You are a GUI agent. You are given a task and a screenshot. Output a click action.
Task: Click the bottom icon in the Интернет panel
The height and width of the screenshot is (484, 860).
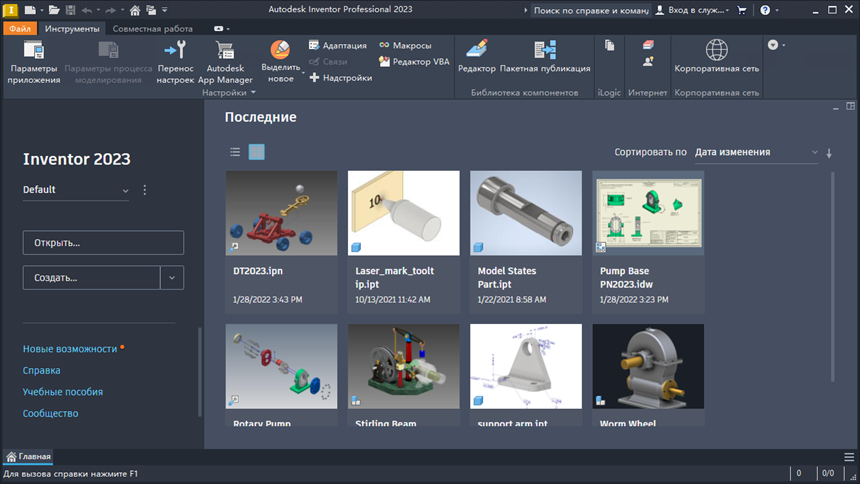pyautogui.click(x=648, y=61)
